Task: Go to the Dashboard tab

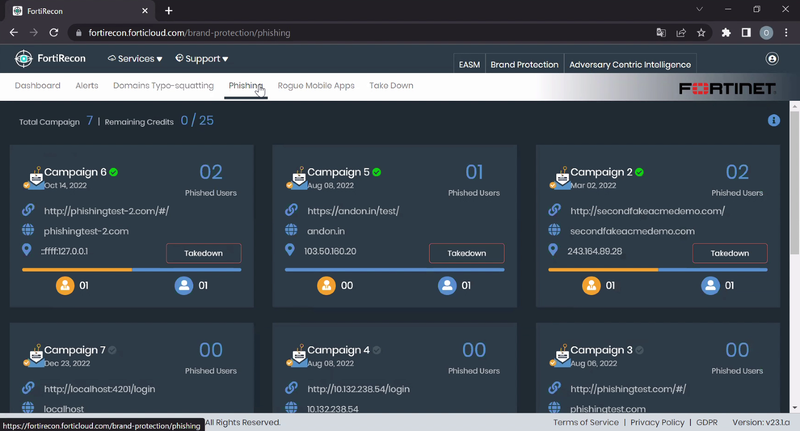Action: pyautogui.click(x=37, y=86)
